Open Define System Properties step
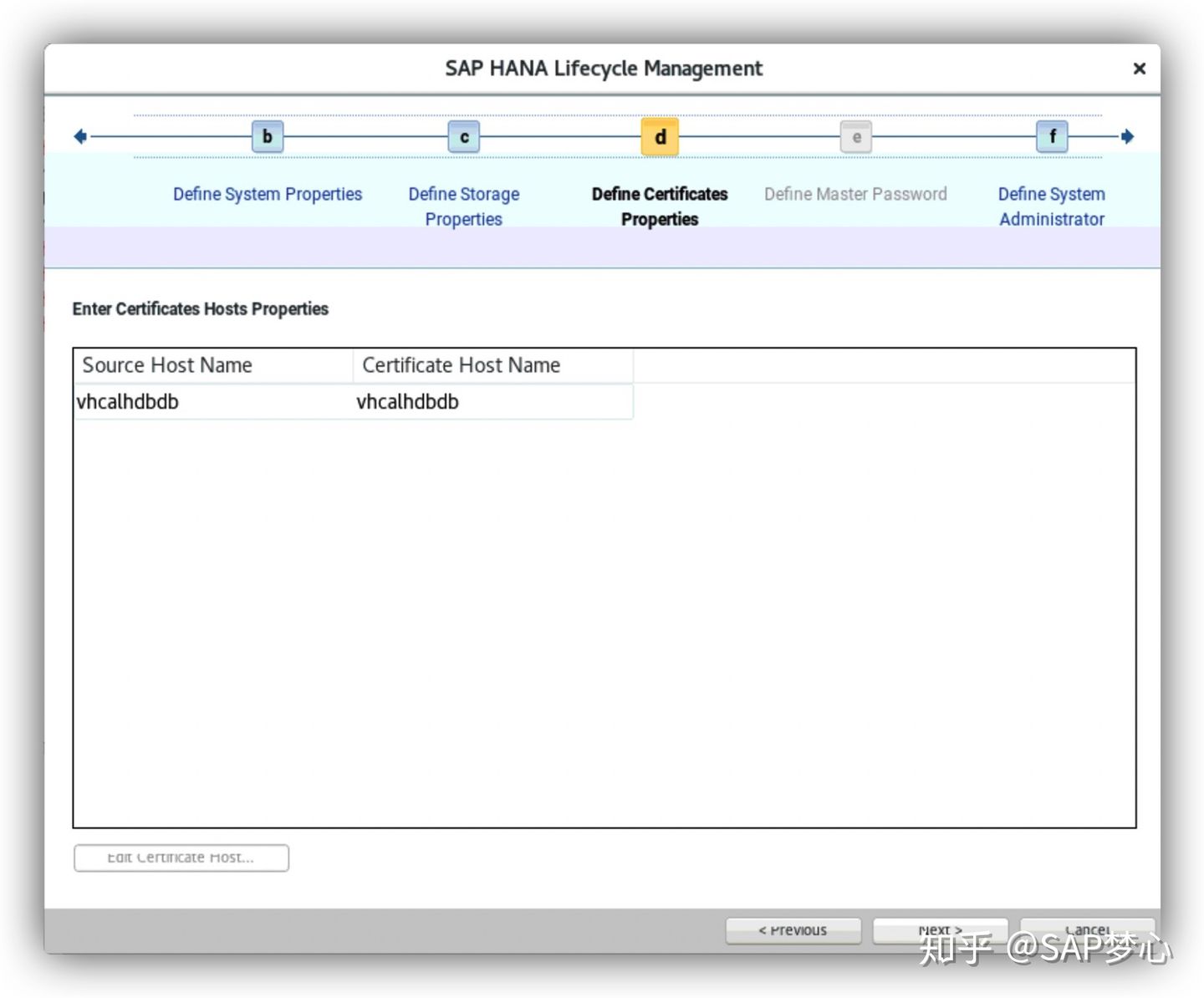 [x=268, y=194]
